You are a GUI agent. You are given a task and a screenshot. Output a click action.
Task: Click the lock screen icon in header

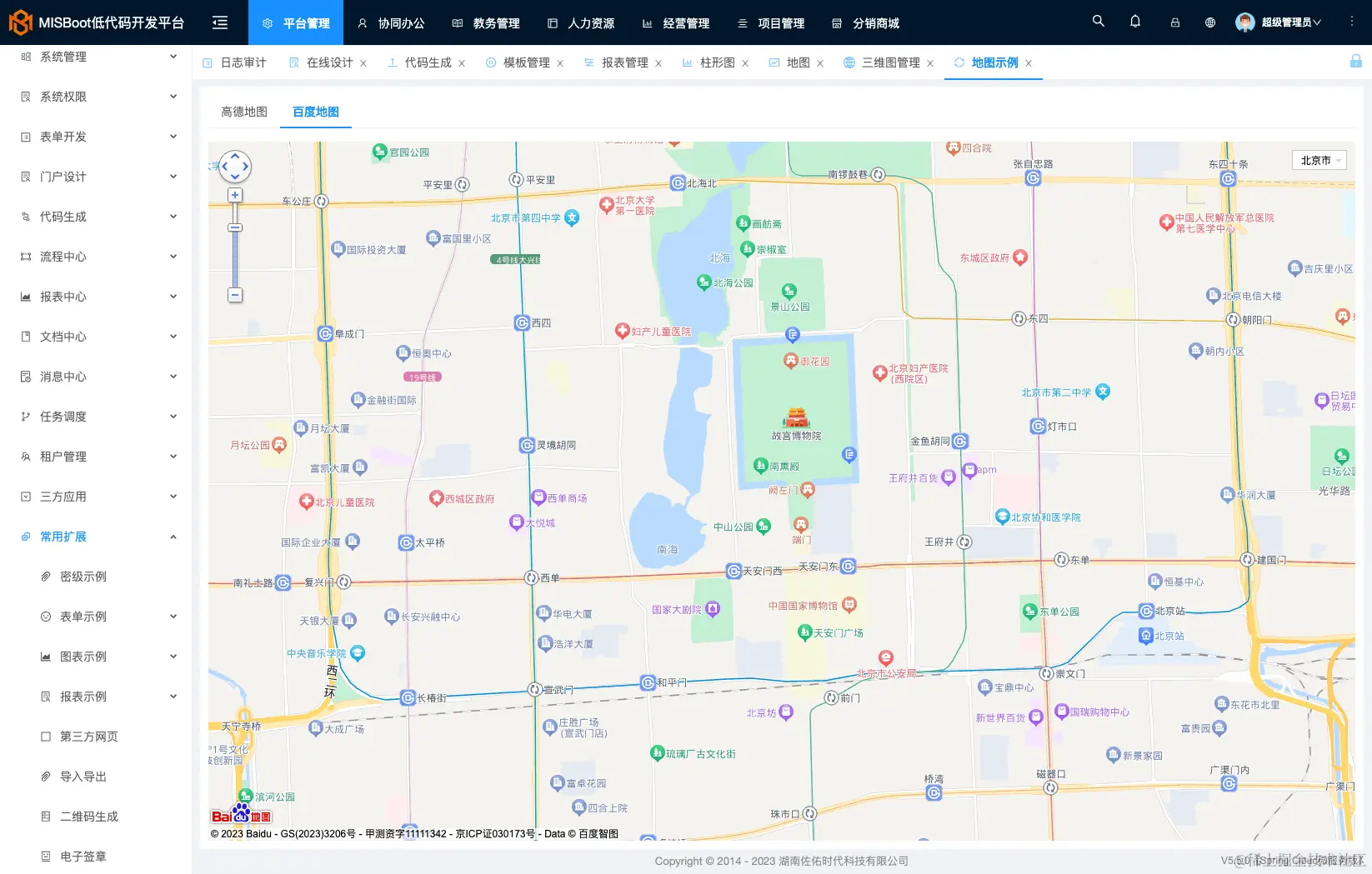tap(1175, 22)
